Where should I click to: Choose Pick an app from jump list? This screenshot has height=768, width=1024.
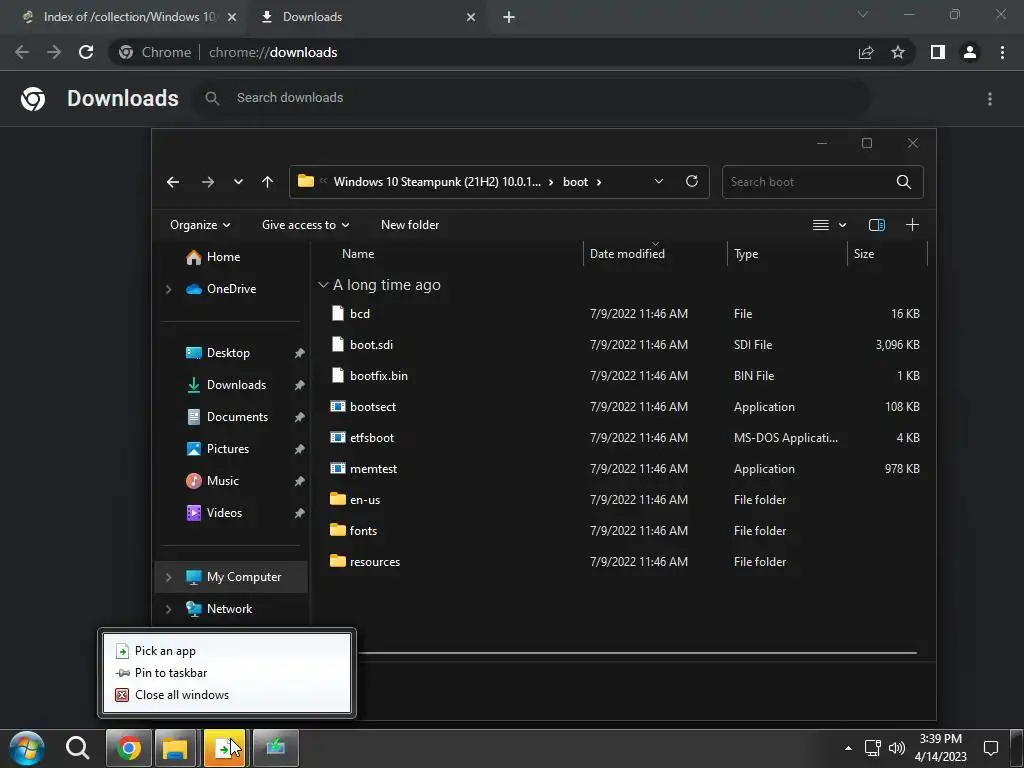[x=165, y=651]
